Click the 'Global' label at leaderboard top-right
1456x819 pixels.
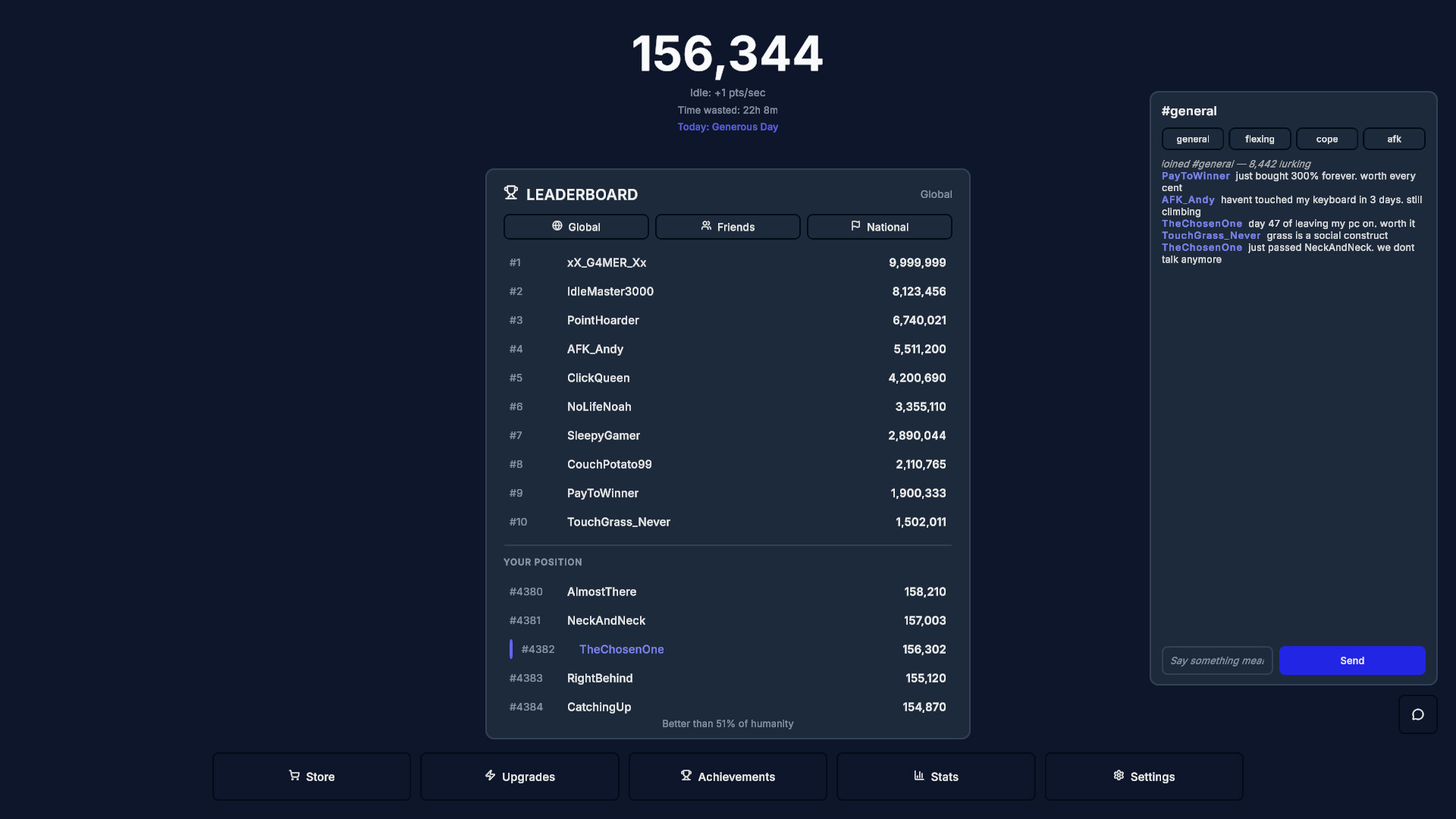click(936, 194)
